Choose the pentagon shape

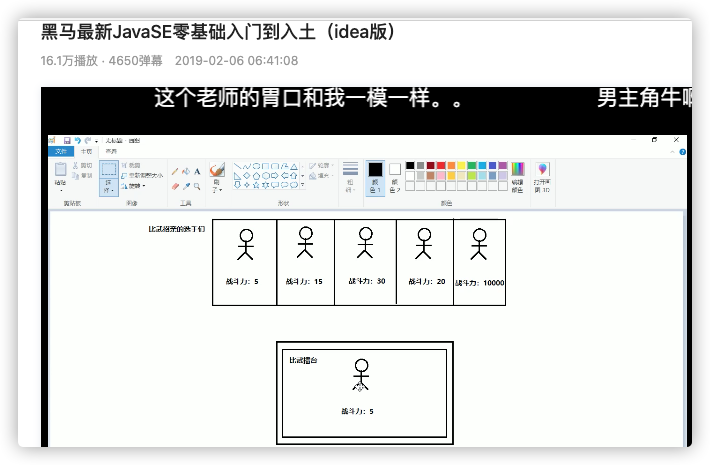pos(256,176)
